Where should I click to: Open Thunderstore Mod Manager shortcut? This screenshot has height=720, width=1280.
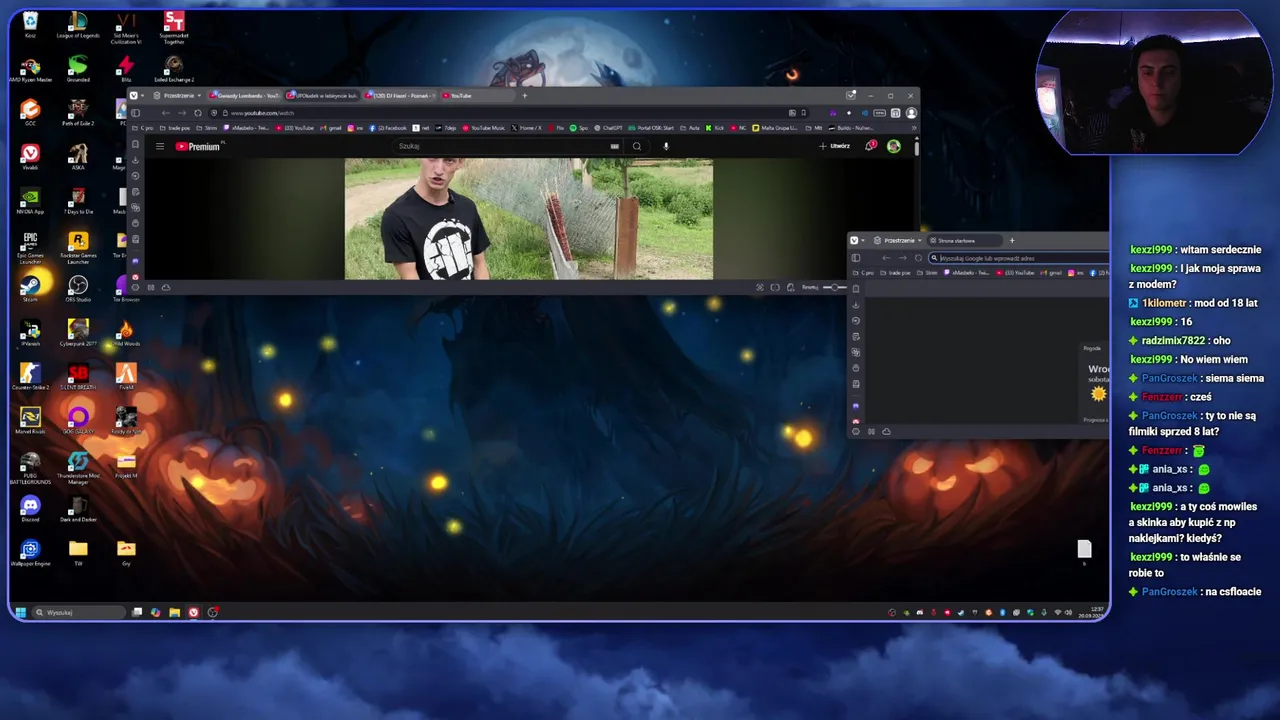[78, 467]
